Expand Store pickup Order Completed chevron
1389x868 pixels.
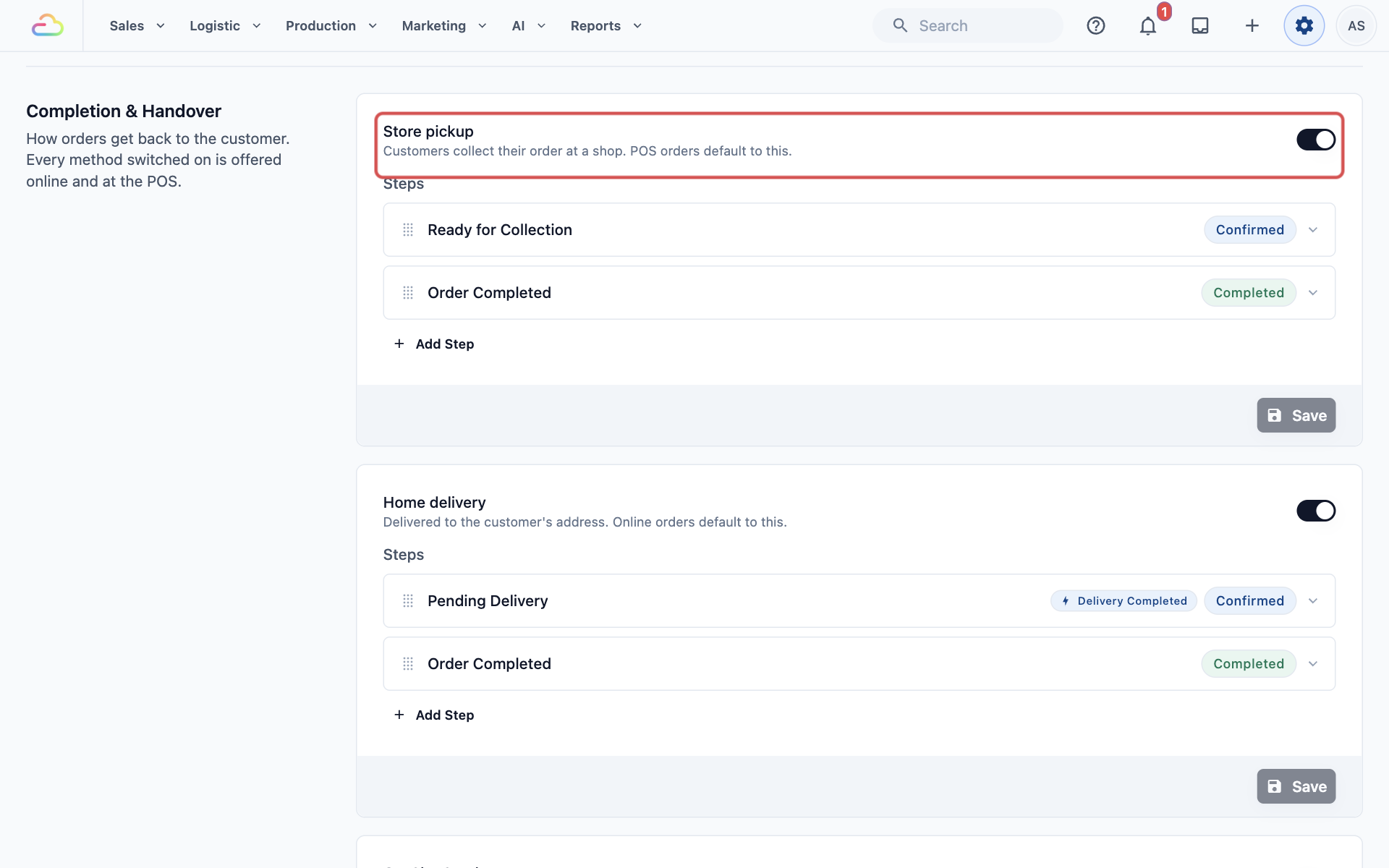click(x=1313, y=293)
